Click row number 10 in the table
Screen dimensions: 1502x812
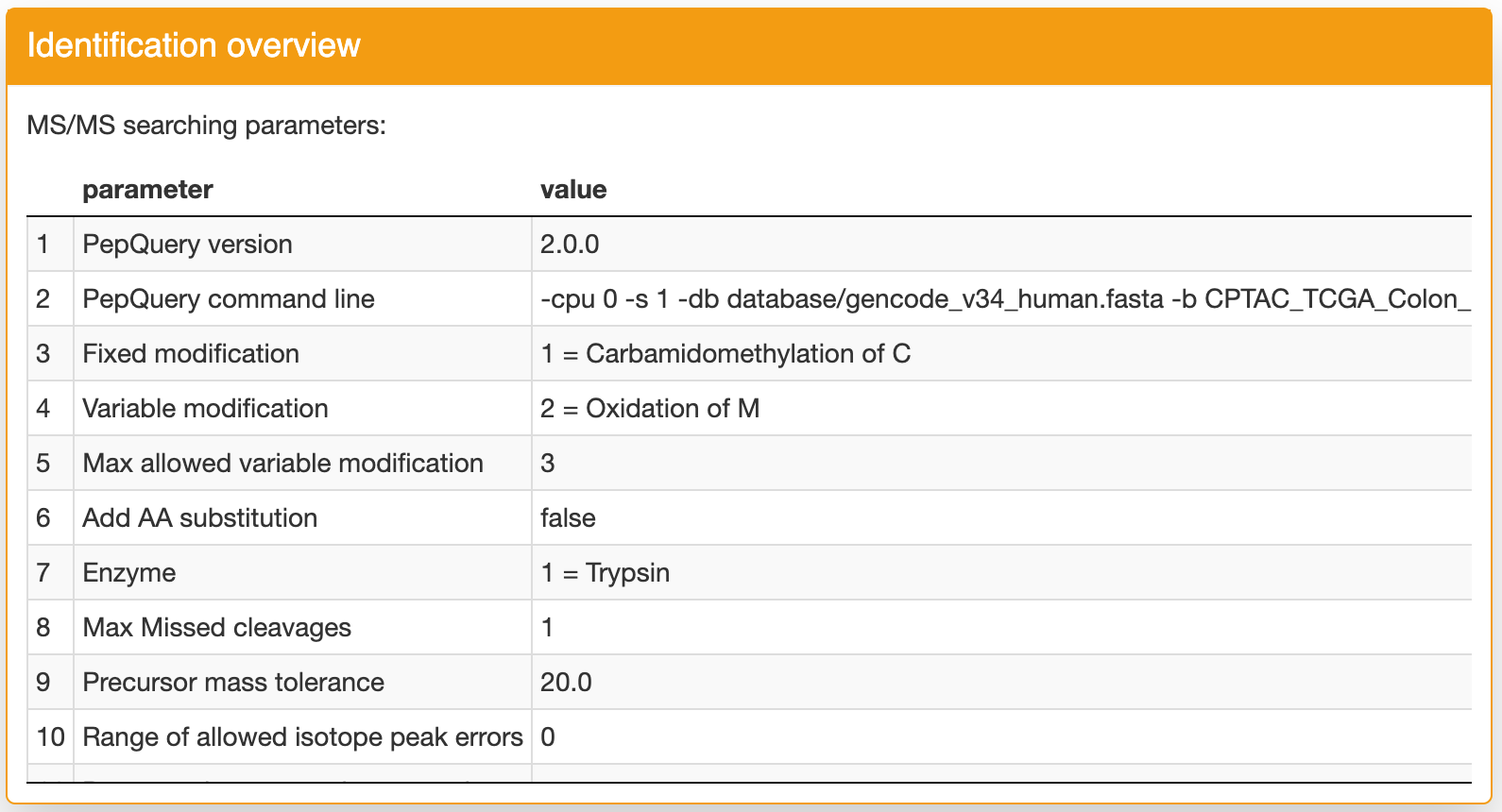point(50,737)
